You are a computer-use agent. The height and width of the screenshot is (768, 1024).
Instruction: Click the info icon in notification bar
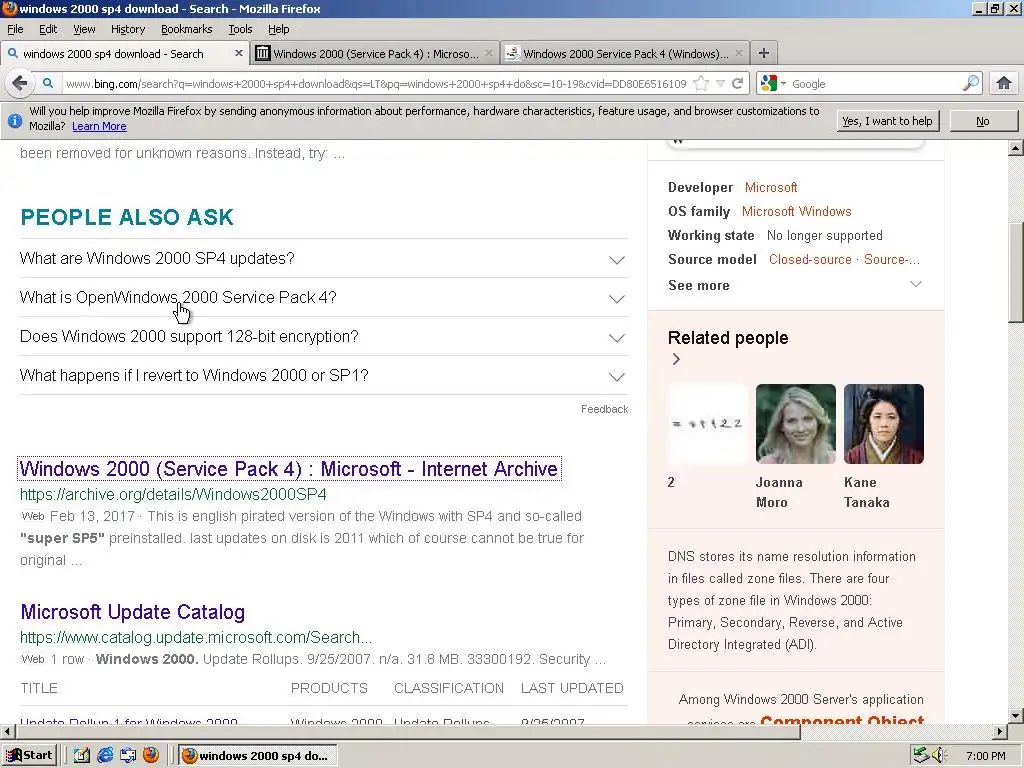coord(14,120)
